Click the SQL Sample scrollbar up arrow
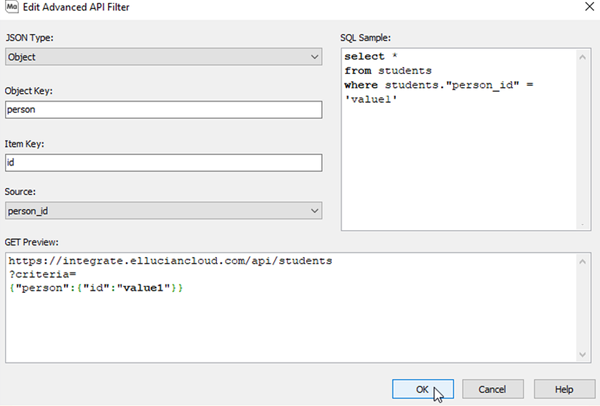The image size is (600, 406). 582,57
